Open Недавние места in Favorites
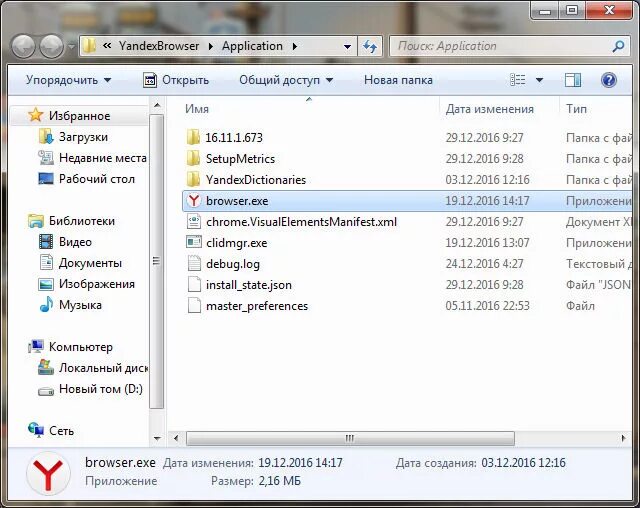 click(x=102, y=158)
